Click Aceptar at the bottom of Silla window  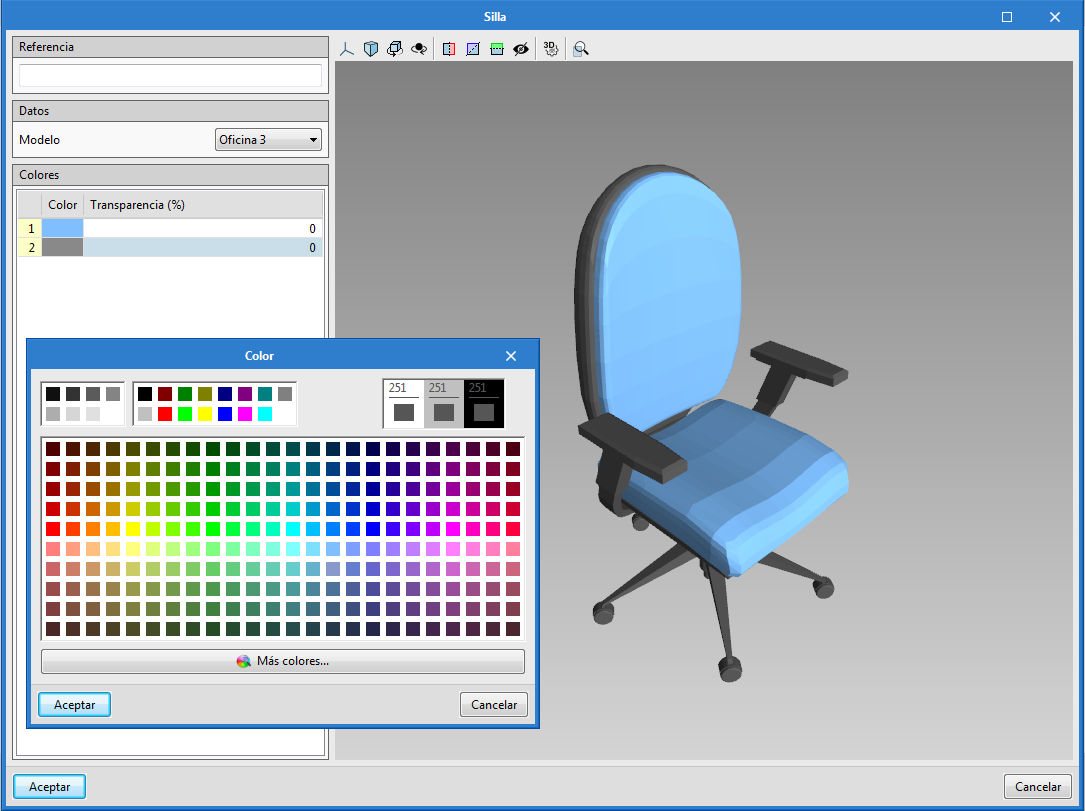50,787
